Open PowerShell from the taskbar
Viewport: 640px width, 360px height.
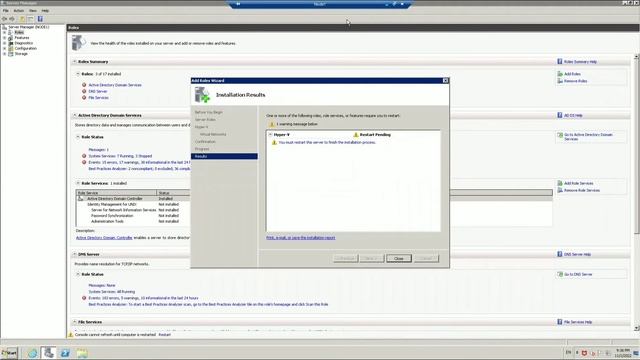click(x=65, y=353)
